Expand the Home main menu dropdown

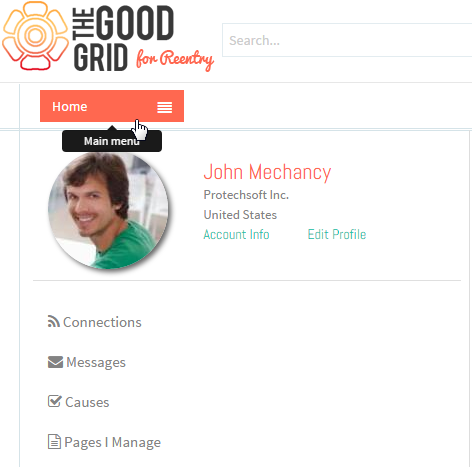click(x=112, y=106)
